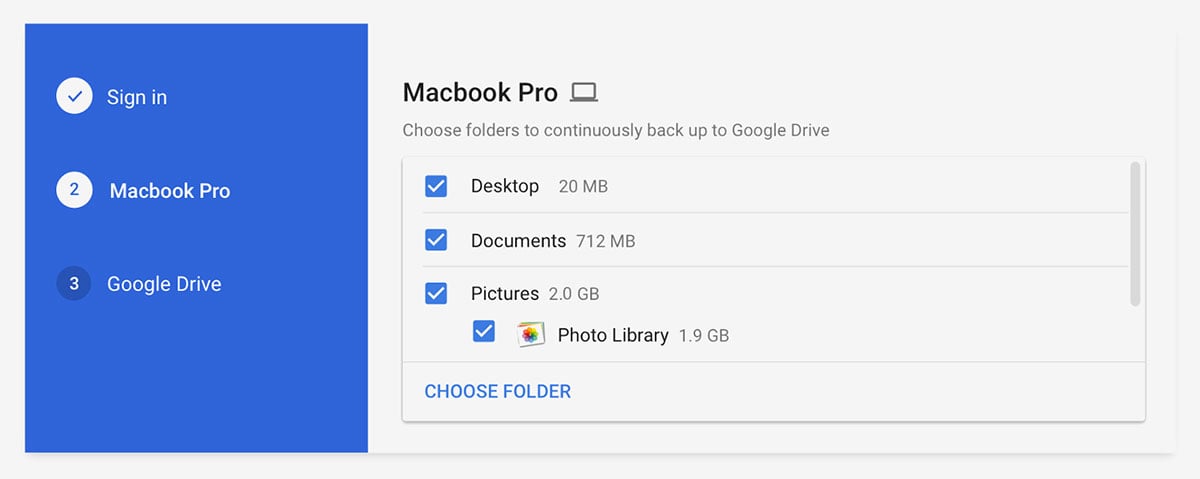Click the folder list scrollbar
The image size is (1200, 479).
pyautogui.click(x=1134, y=234)
